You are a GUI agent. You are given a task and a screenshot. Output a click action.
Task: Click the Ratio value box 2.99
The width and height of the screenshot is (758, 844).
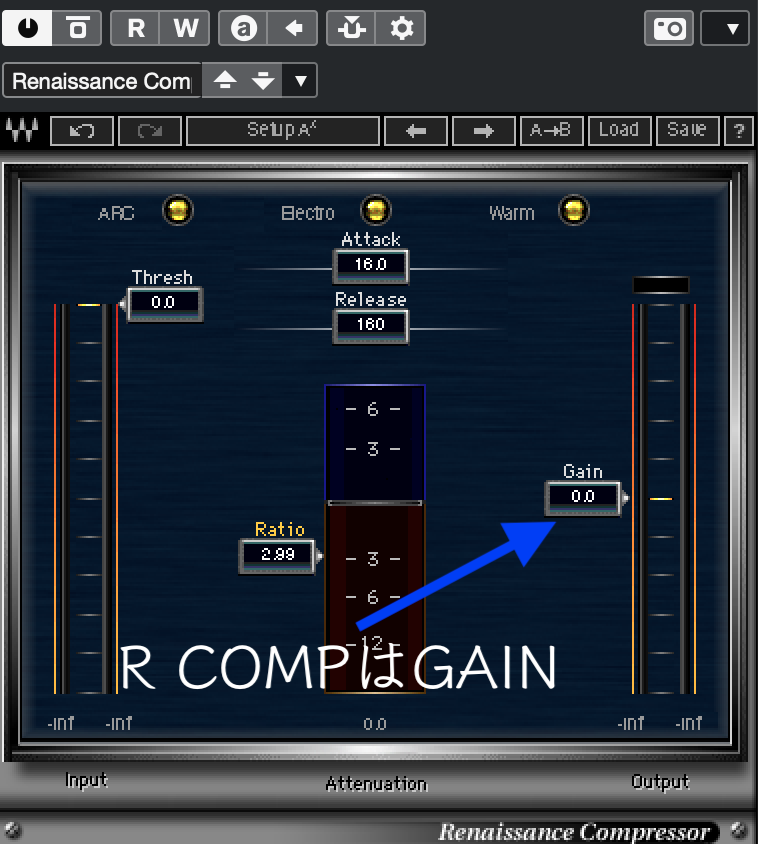277,555
